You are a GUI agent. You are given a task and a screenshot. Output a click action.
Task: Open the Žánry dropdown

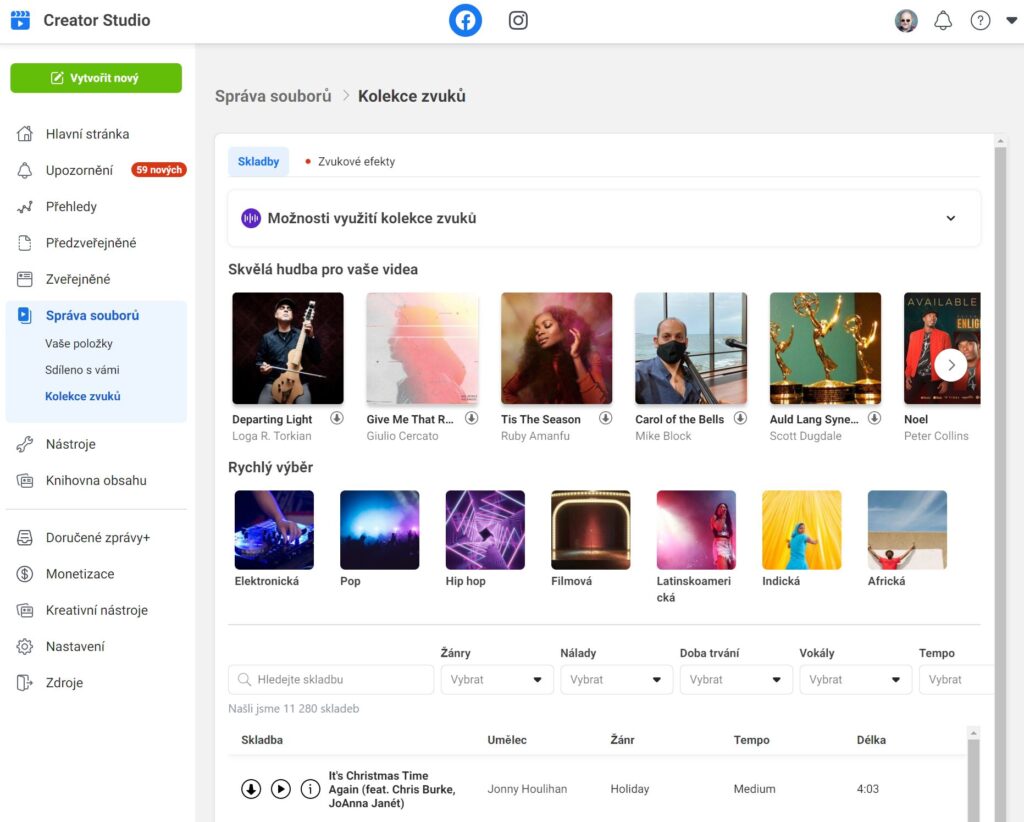(497, 680)
